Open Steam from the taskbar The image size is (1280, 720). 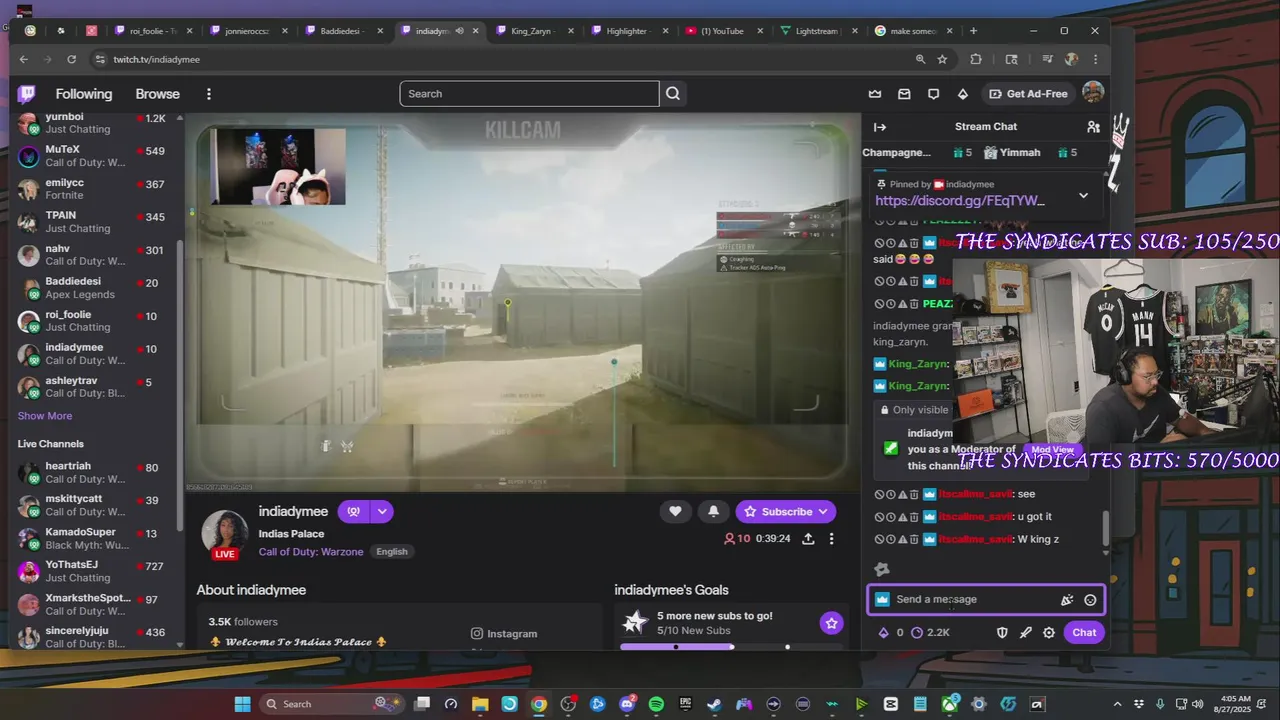714,704
